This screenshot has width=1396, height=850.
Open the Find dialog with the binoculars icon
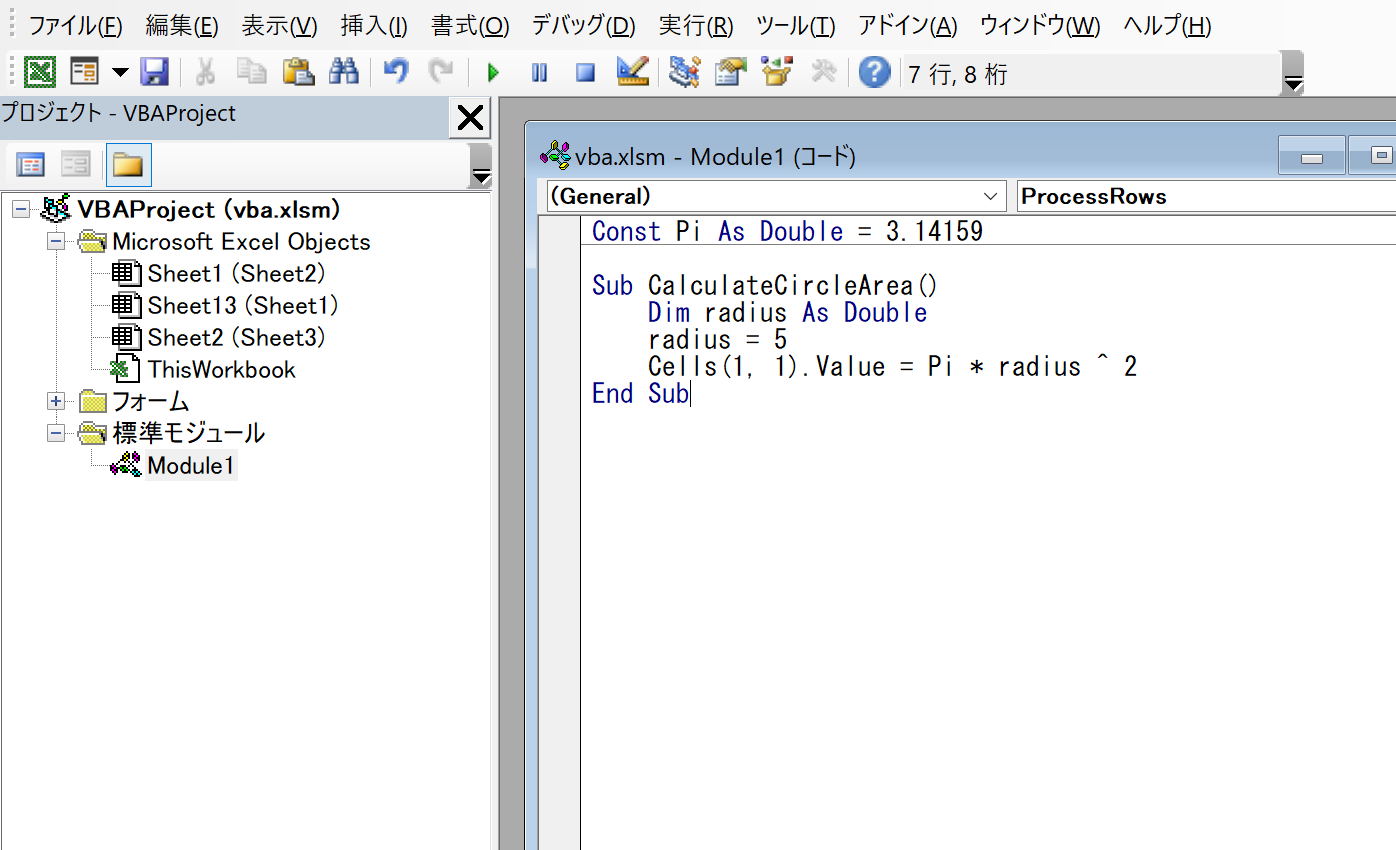344,71
